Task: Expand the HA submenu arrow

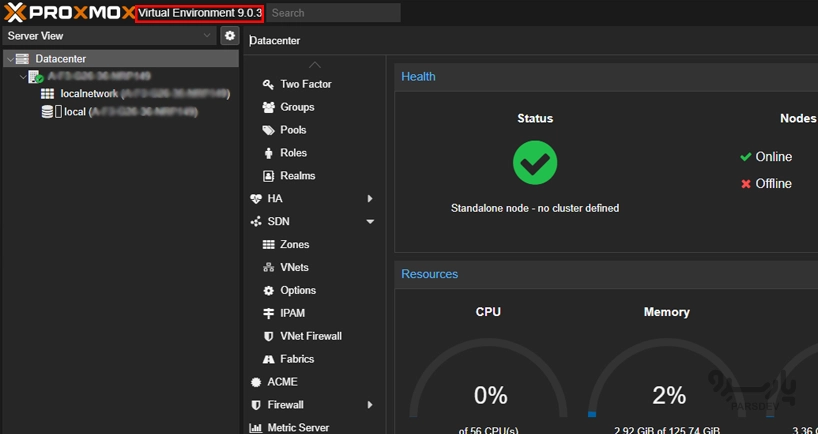Action: (x=370, y=199)
